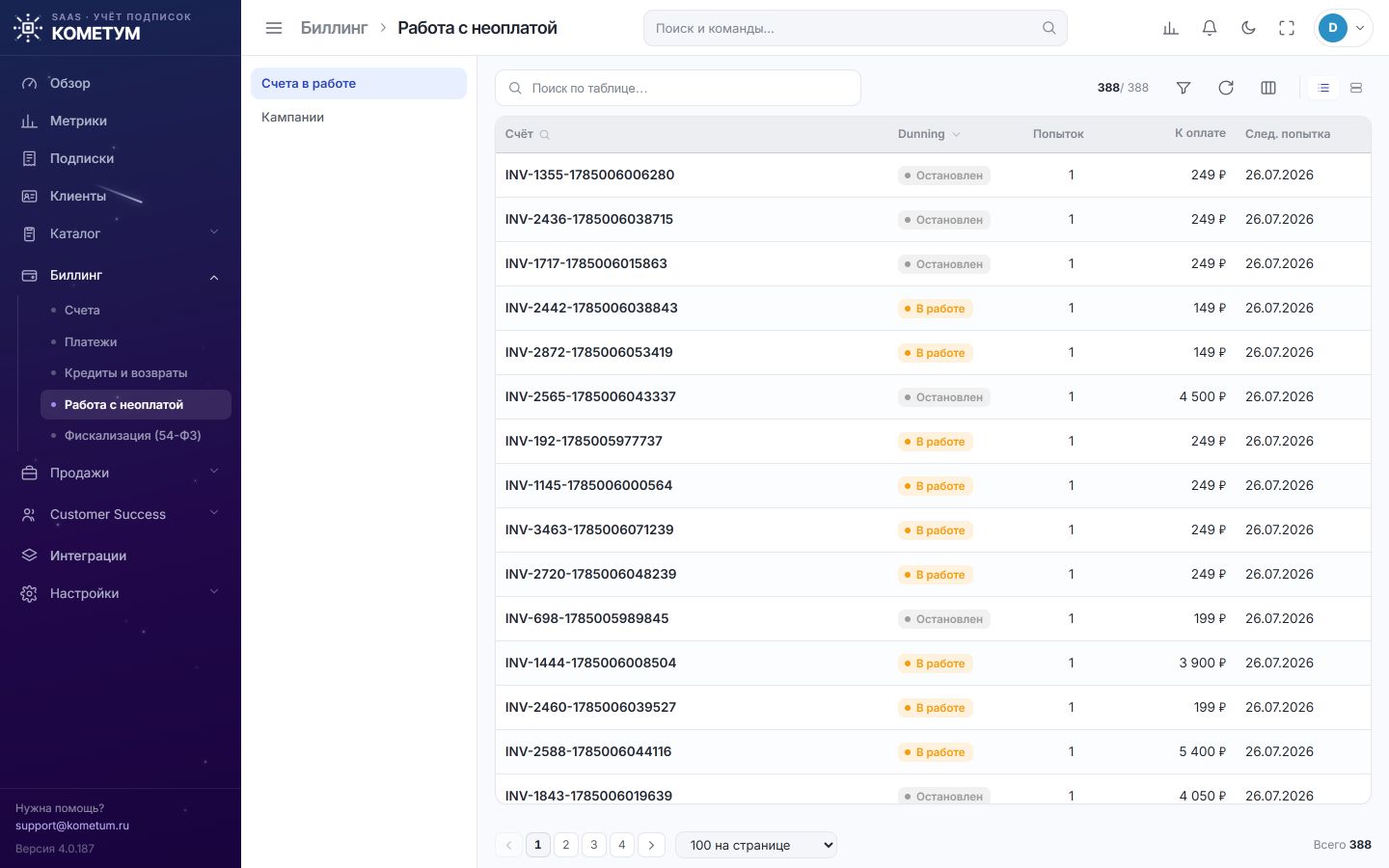The width and height of the screenshot is (1389, 868).
Task: Click 3 900 ₽ amount cell
Action: tap(1202, 663)
